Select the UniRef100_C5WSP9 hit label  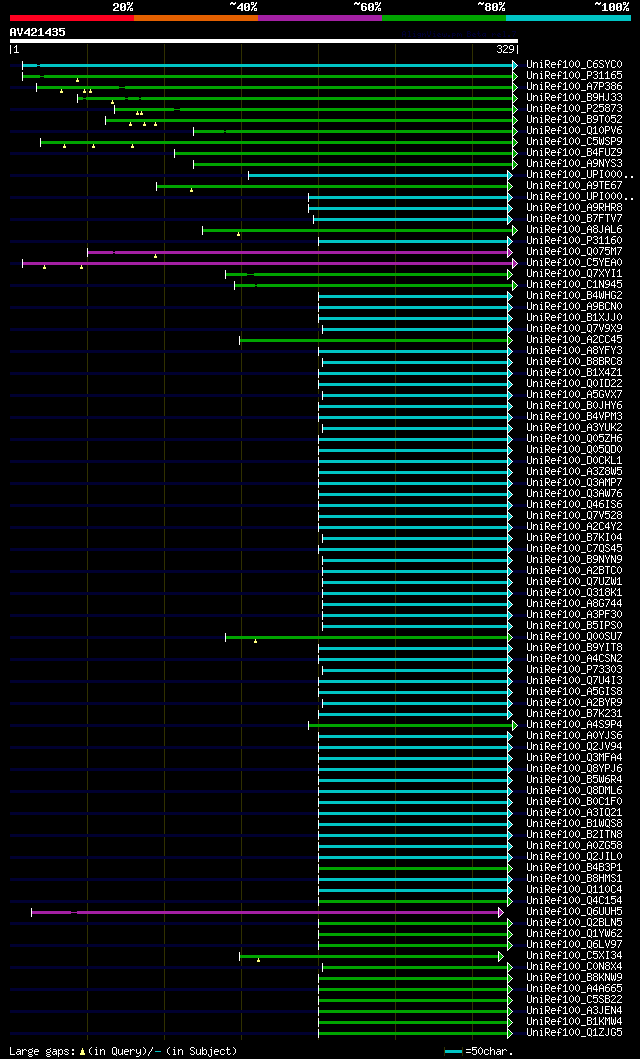(575, 142)
